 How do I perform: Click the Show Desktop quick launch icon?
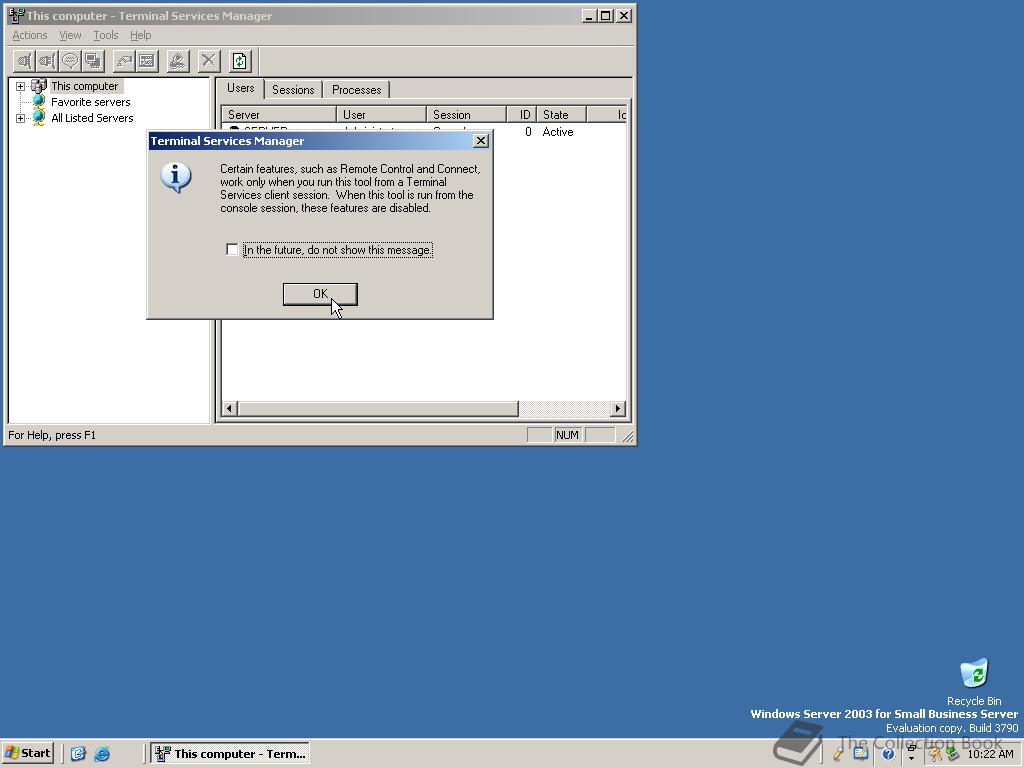[78, 754]
